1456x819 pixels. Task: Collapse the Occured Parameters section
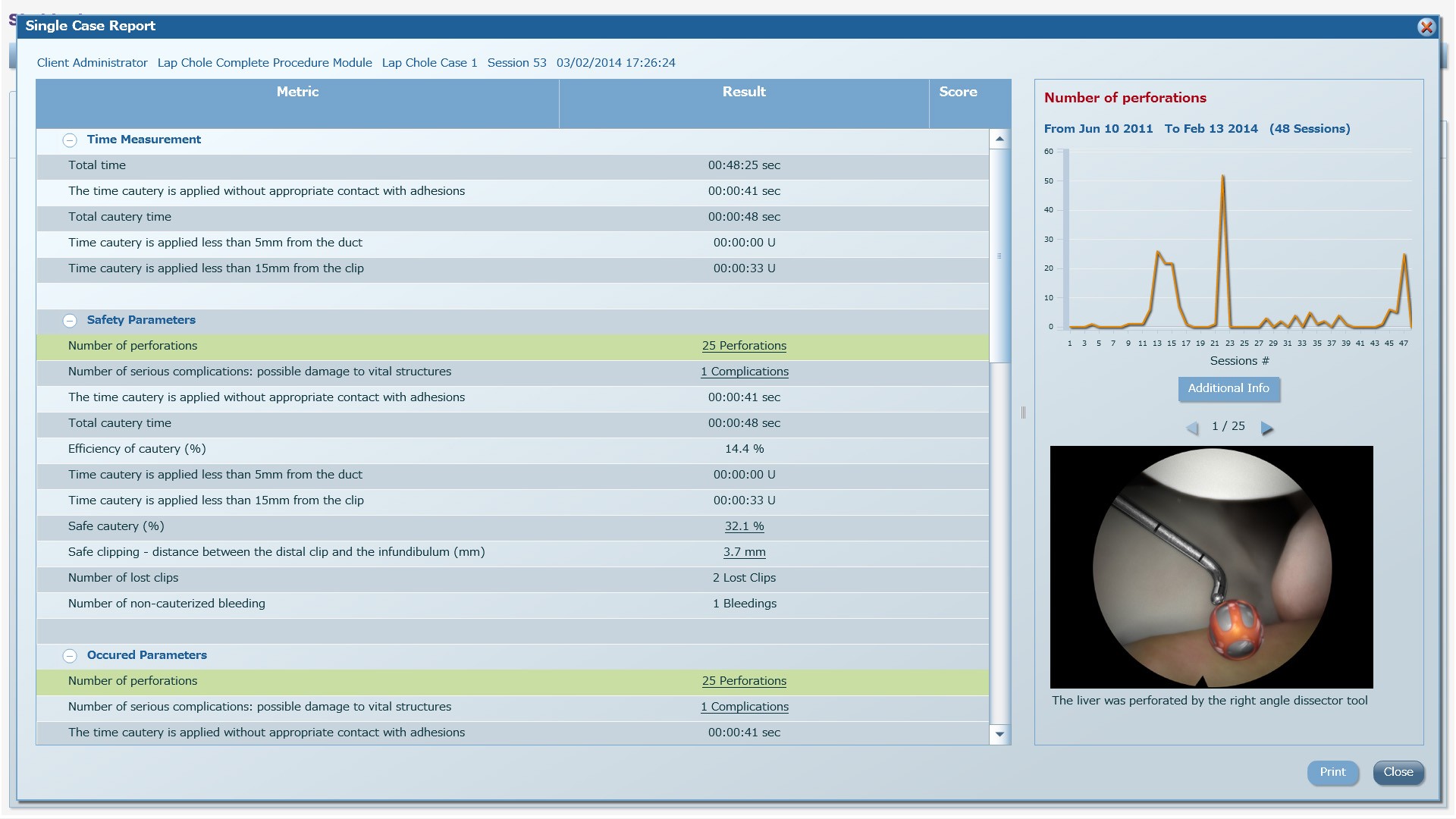pyautogui.click(x=70, y=656)
